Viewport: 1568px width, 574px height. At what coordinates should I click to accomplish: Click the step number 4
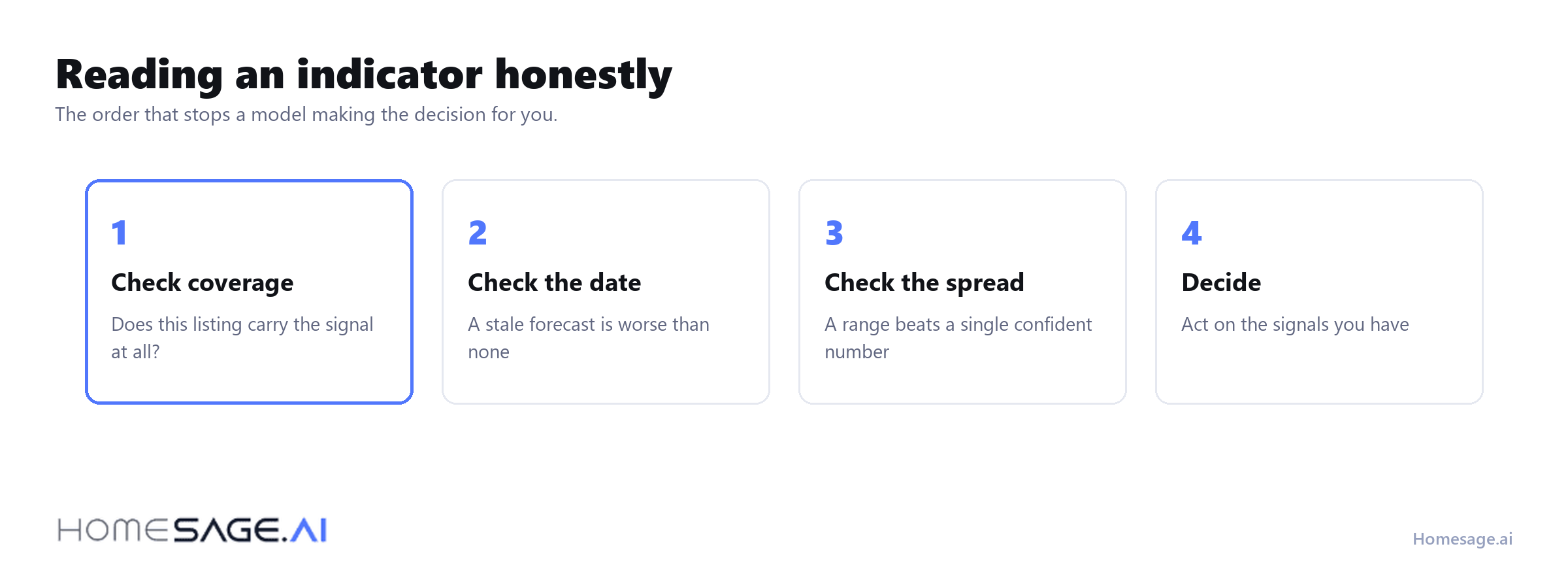pos(1192,233)
